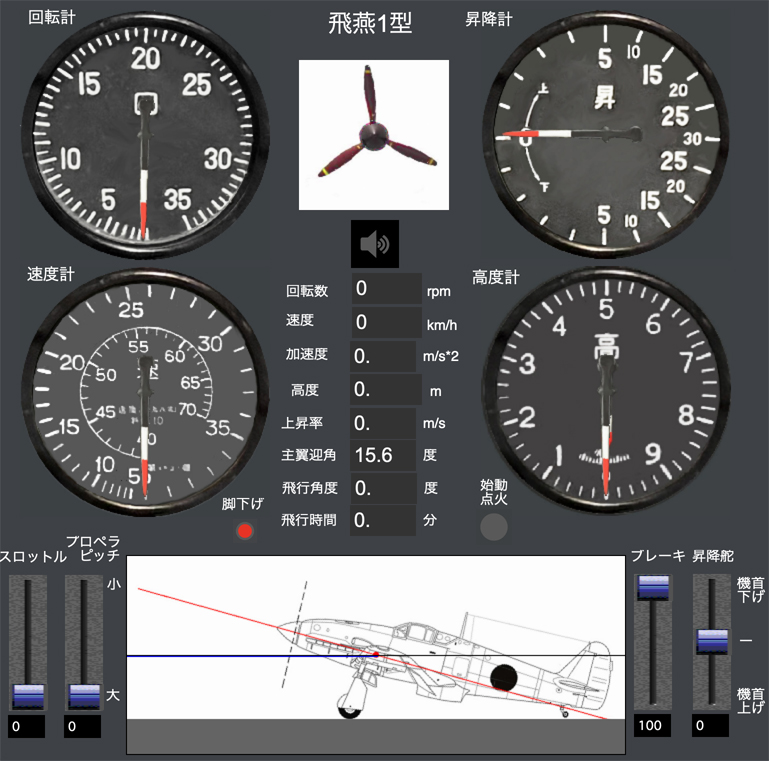Click the 速度 km/h value field
This screenshot has height=761, width=769.
(386, 322)
